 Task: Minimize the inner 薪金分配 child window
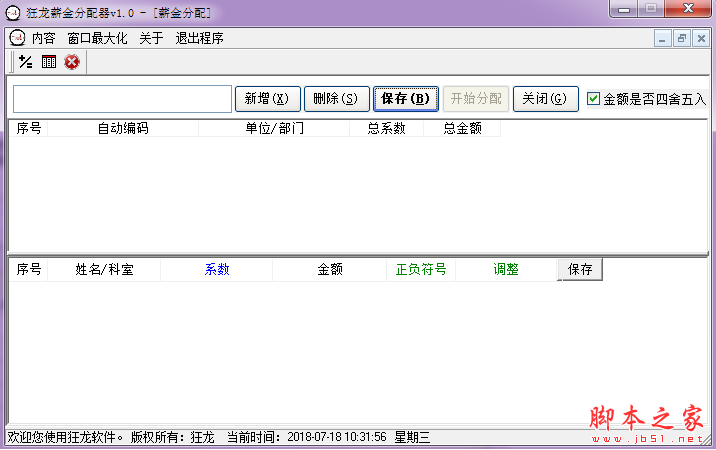point(662,39)
